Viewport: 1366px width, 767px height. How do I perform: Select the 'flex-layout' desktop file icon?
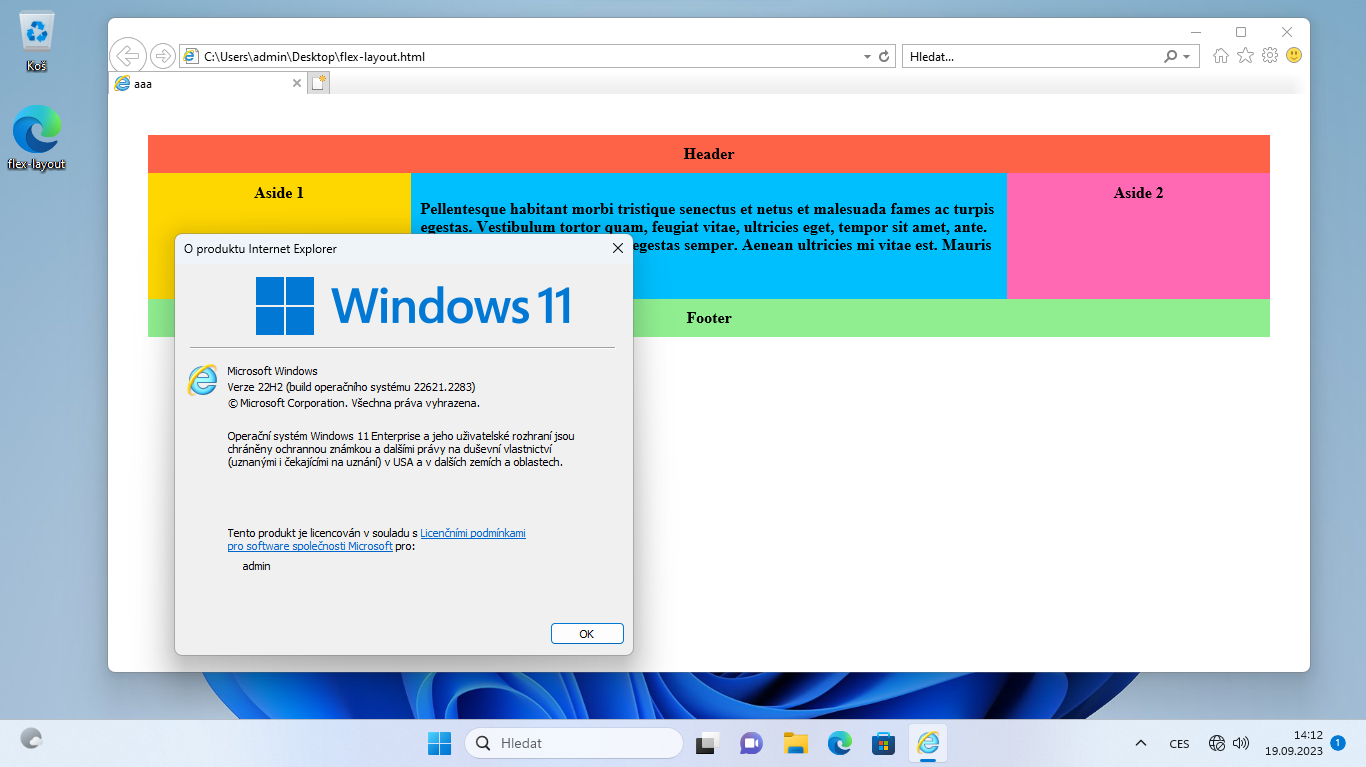(x=37, y=139)
